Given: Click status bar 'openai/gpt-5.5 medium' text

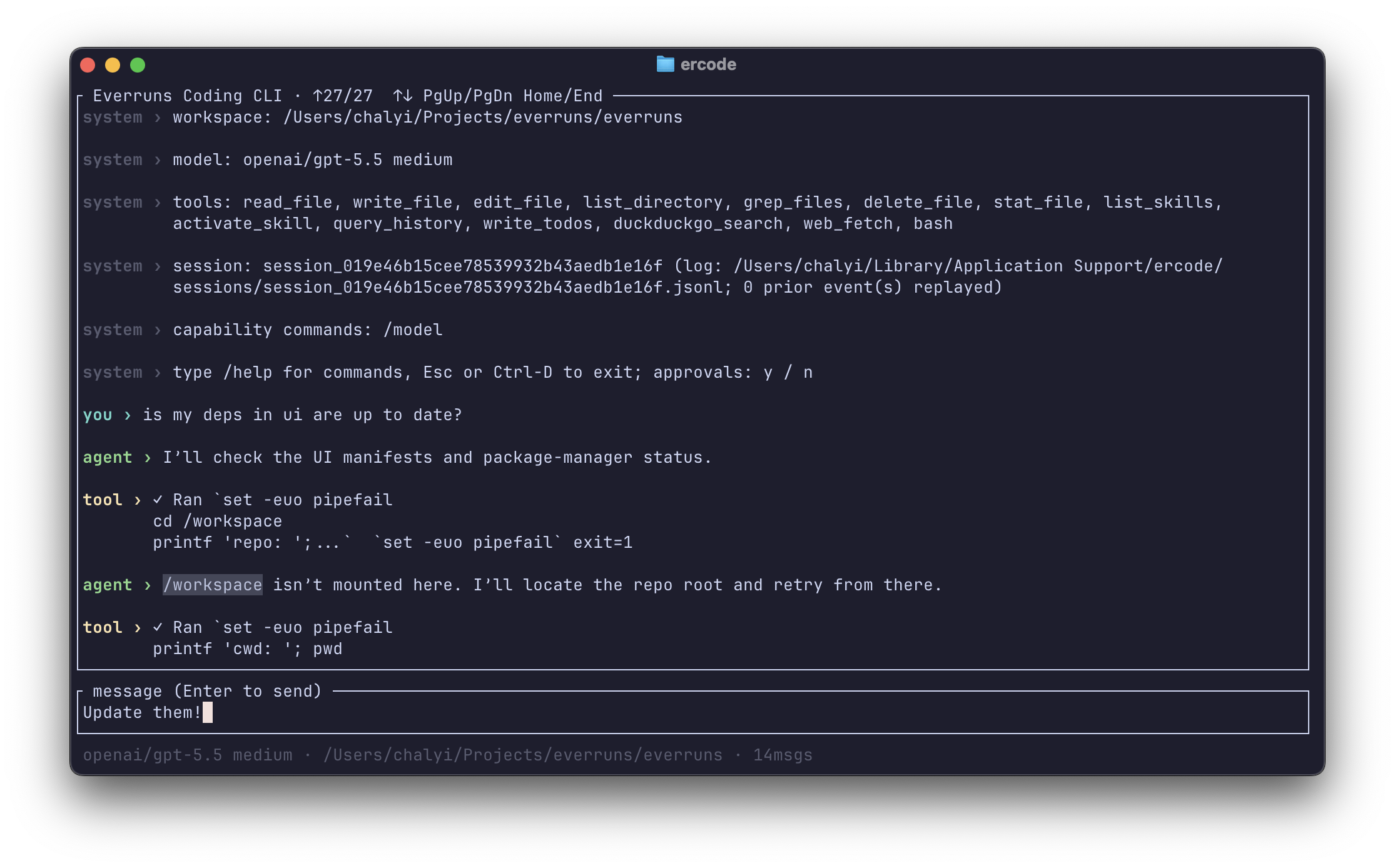Looking at the screenshot, I should tap(188, 755).
